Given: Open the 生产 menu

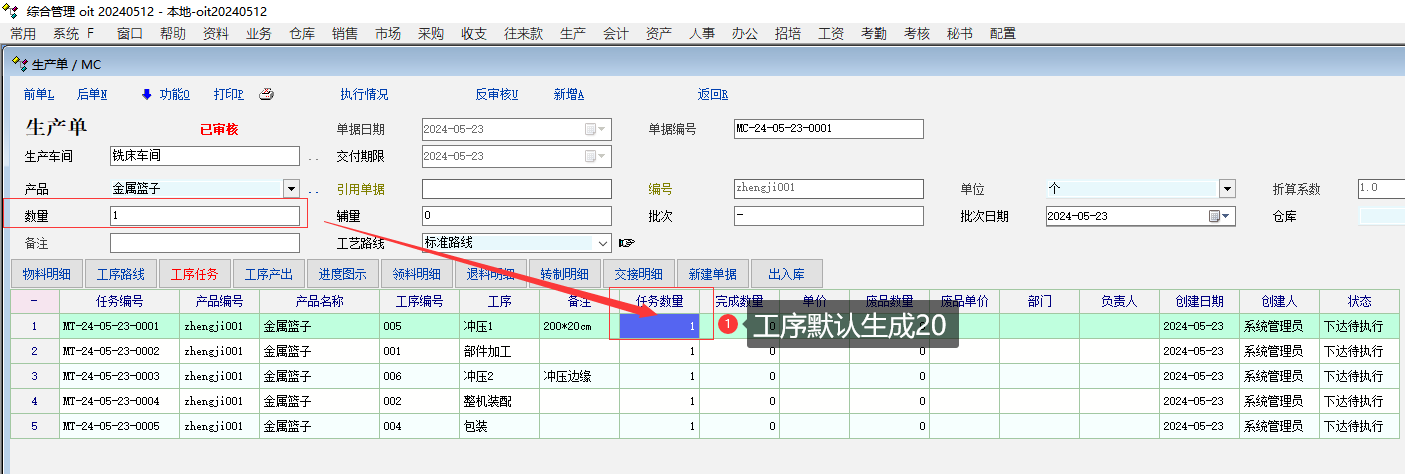Looking at the screenshot, I should (x=573, y=33).
